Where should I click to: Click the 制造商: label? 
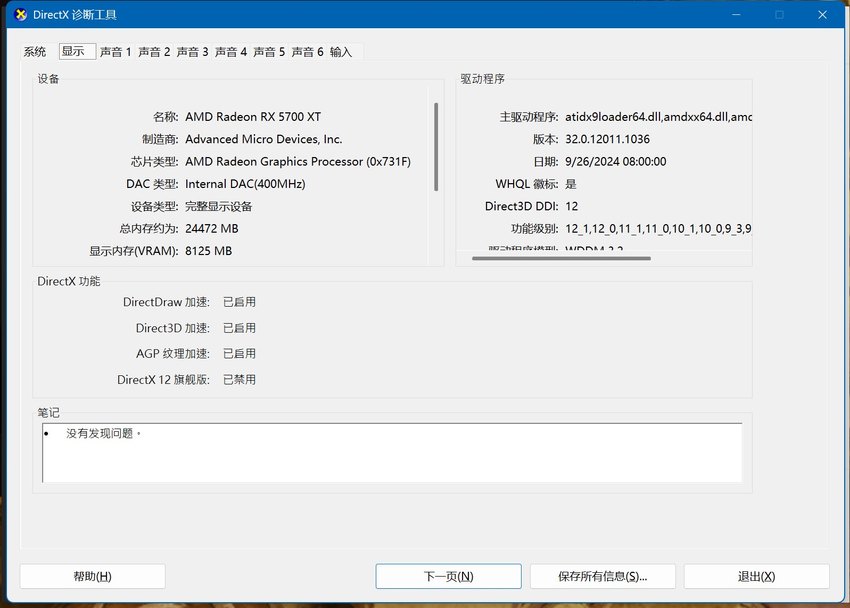pos(160,139)
